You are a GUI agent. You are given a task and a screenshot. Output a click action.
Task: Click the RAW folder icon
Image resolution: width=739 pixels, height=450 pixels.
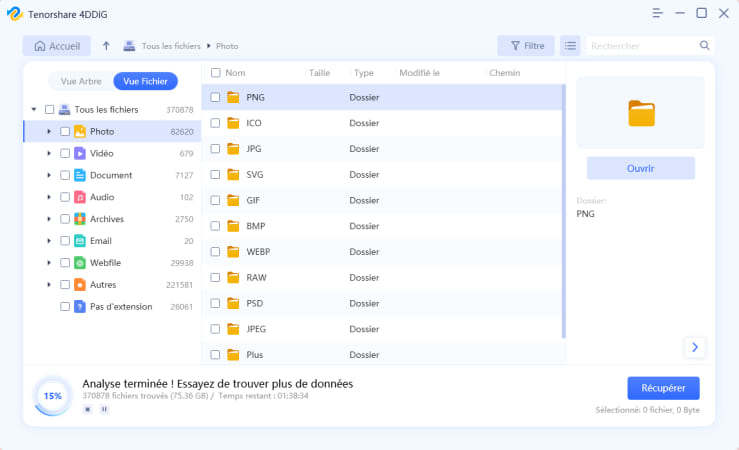pyautogui.click(x=233, y=278)
